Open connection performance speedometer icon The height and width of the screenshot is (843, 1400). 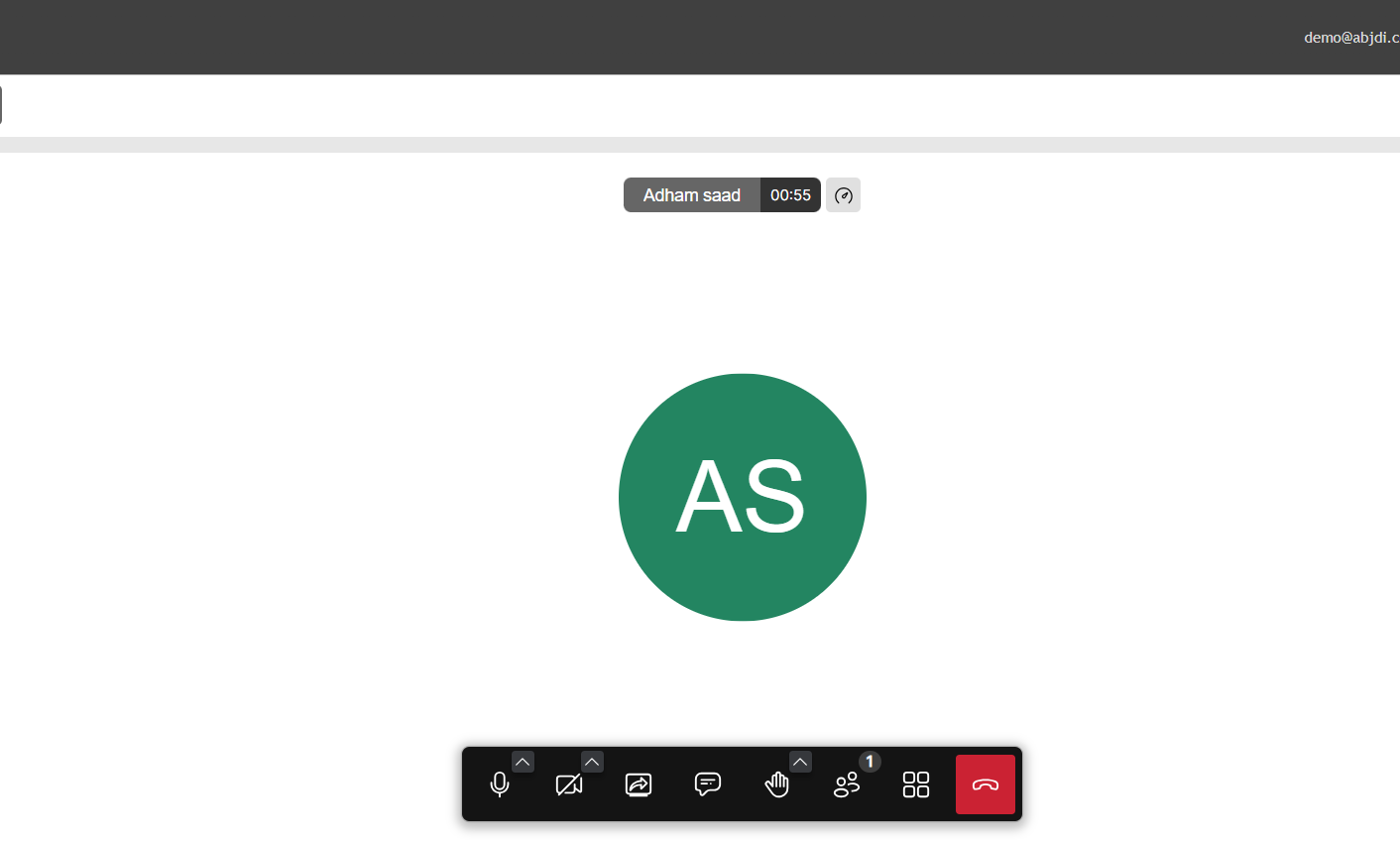tap(844, 195)
